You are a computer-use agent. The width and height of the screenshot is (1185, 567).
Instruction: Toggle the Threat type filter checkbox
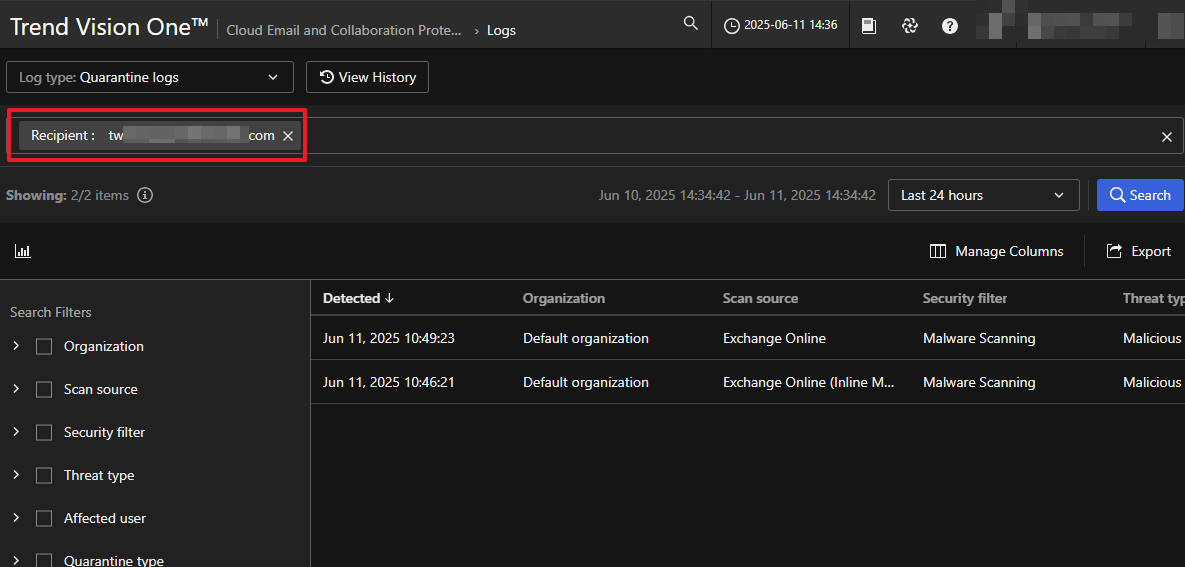44,476
